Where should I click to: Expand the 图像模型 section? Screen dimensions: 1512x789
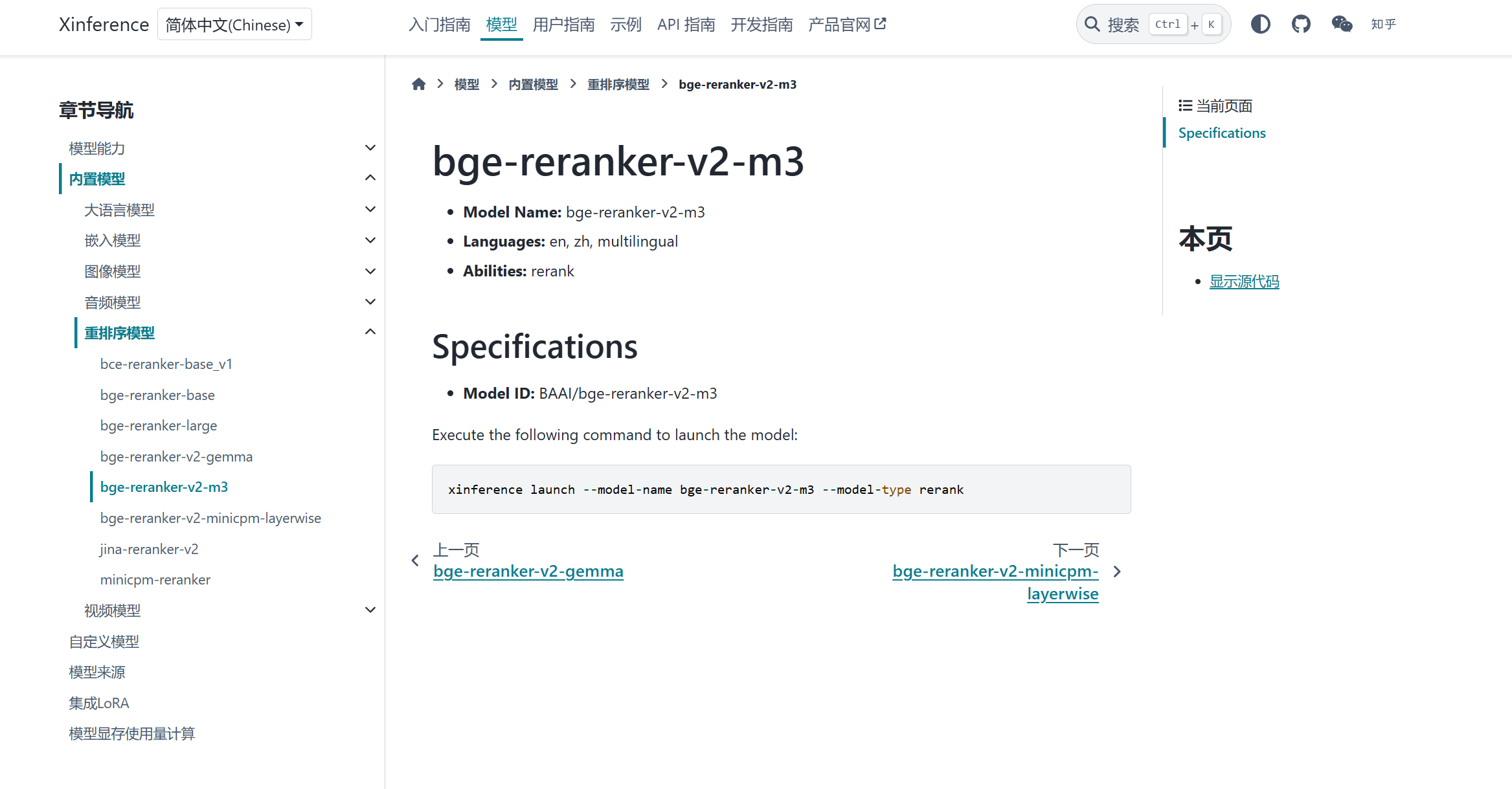tap(370, 271)
